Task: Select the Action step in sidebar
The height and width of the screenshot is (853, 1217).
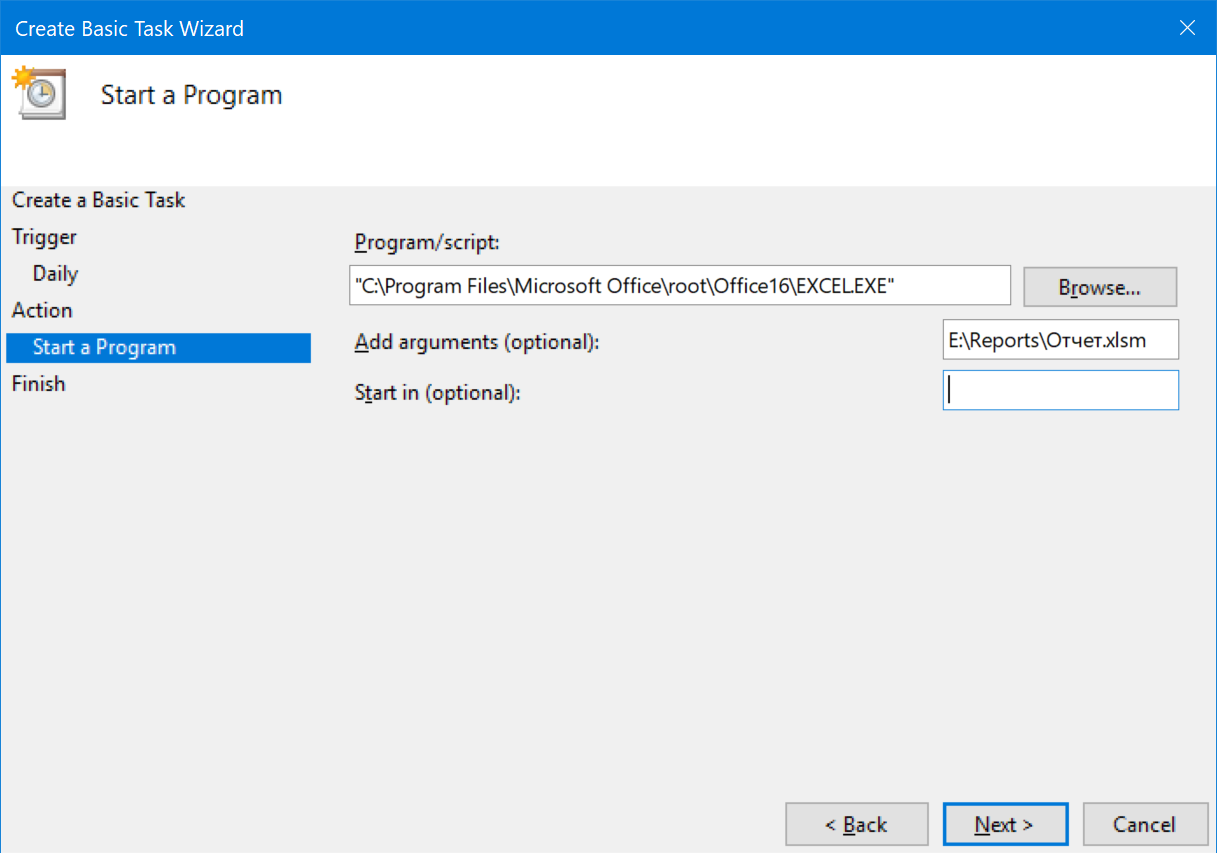Action: click(x=42, y=310)
